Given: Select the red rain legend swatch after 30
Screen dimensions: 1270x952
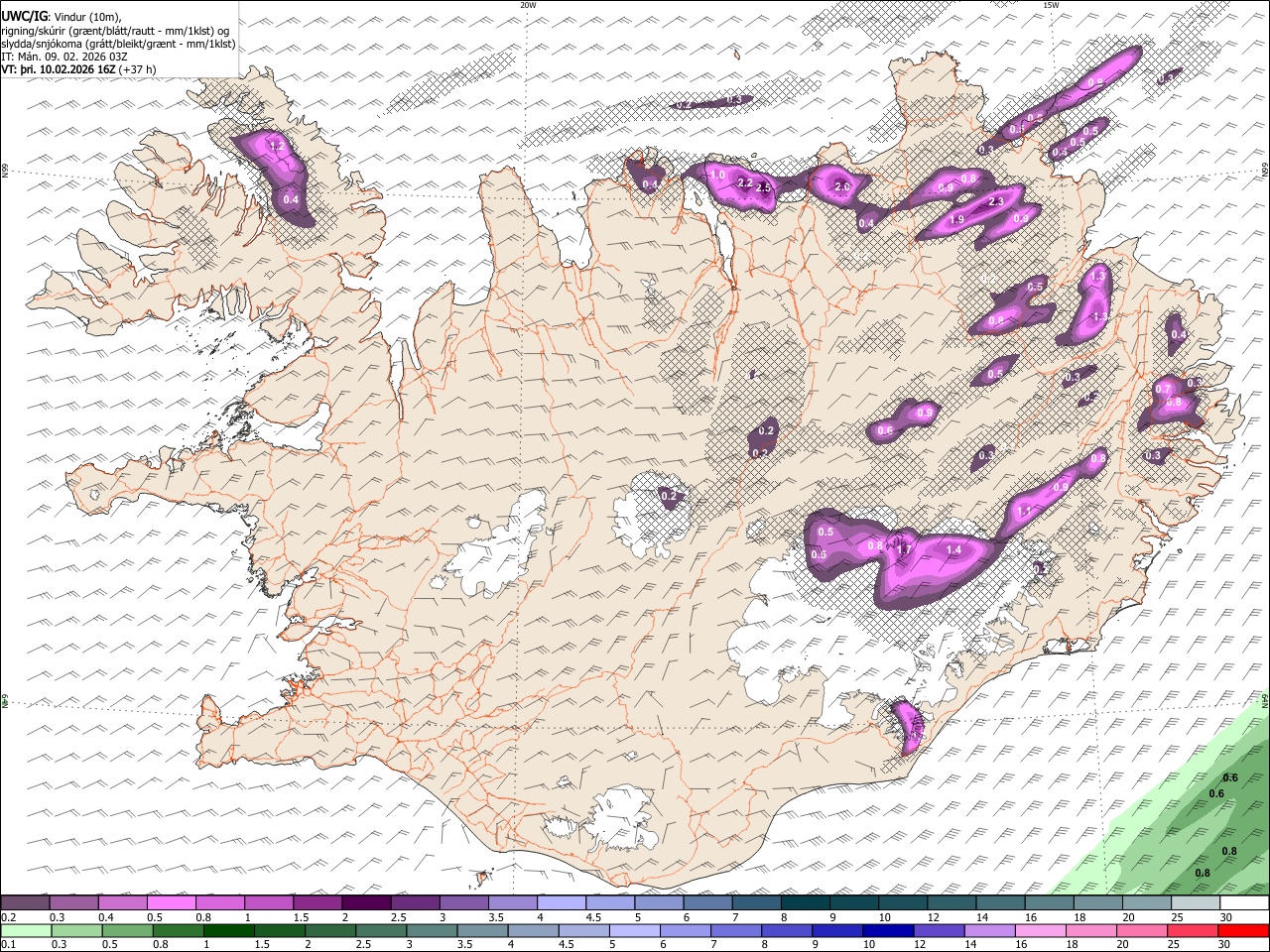Looking at the screenshot, I should (1242, 930).
